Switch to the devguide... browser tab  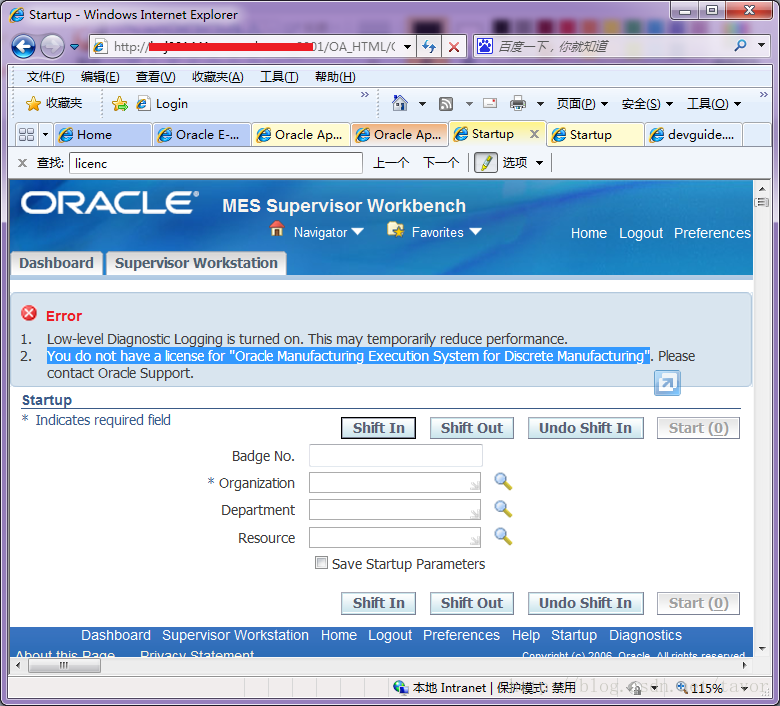pyautogui.click(x=693, y=134)
